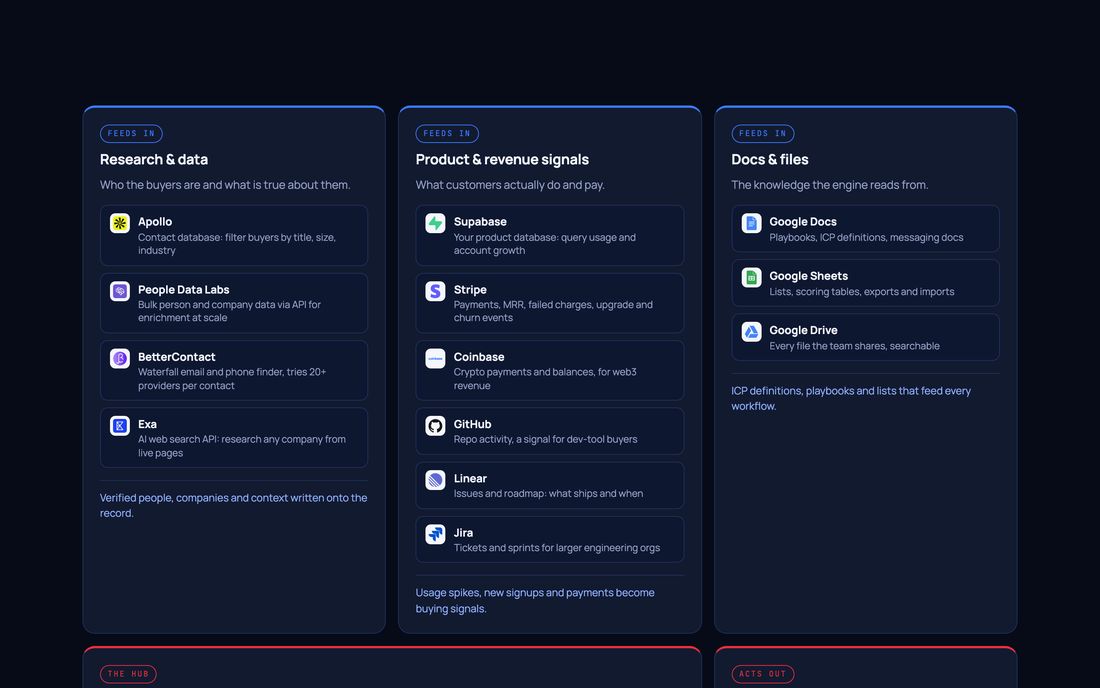1100x688 pixels.
Task: Click Apollo 'Contact database' description
Action: click(x=237, y=244)
